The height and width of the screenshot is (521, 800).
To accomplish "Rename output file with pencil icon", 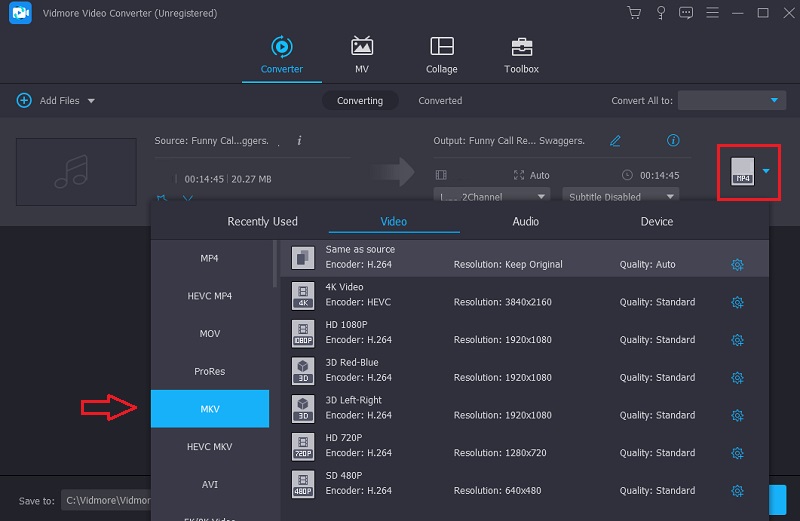I will click(x=615, y=141).
